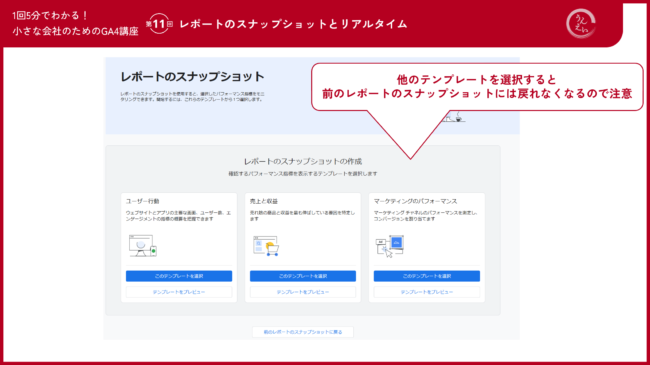Preview the ユーザー行動 template
The image size is (650, 365).
[179, 292]
